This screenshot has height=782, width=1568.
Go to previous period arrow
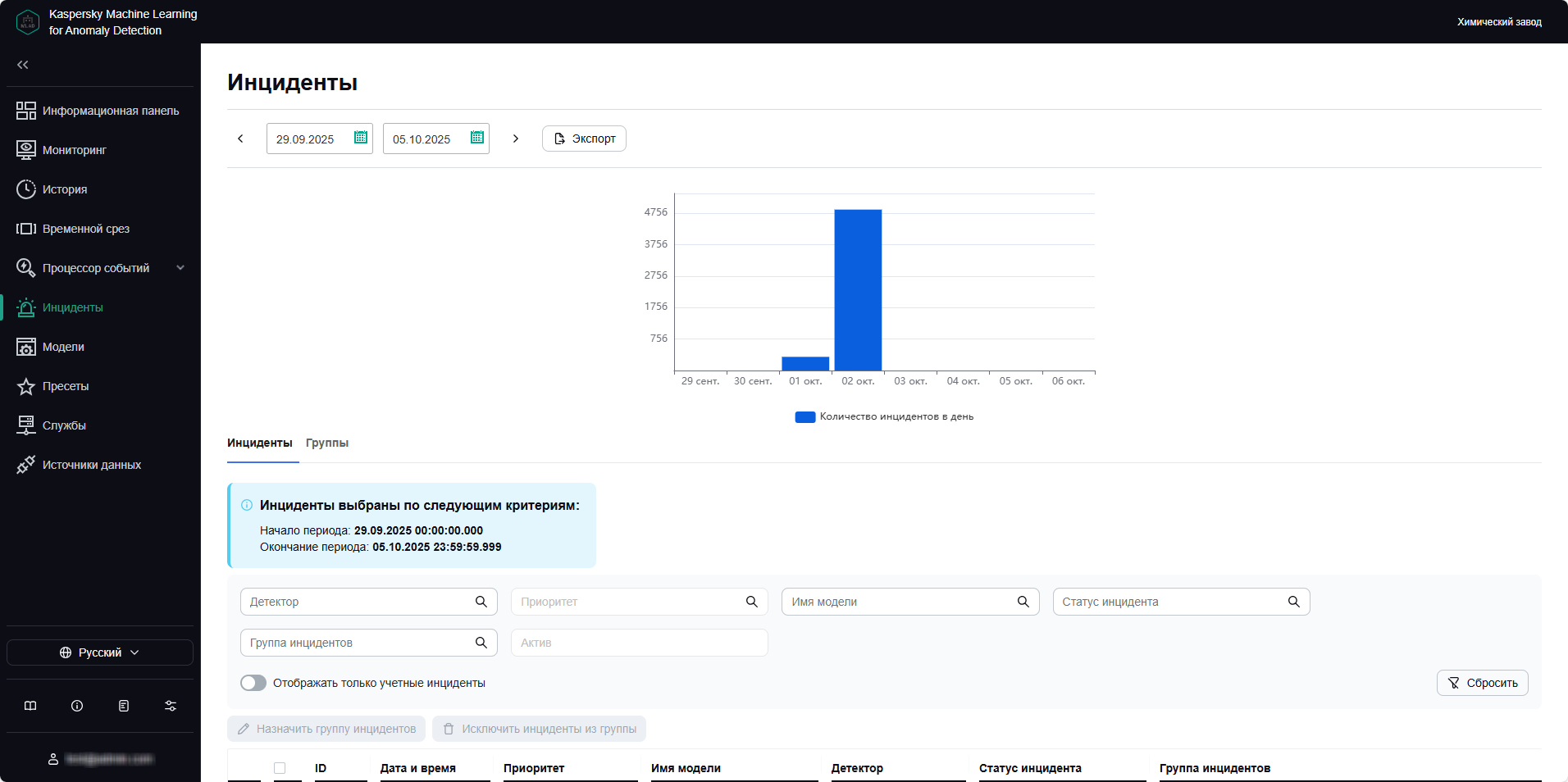tap(240, 139)
